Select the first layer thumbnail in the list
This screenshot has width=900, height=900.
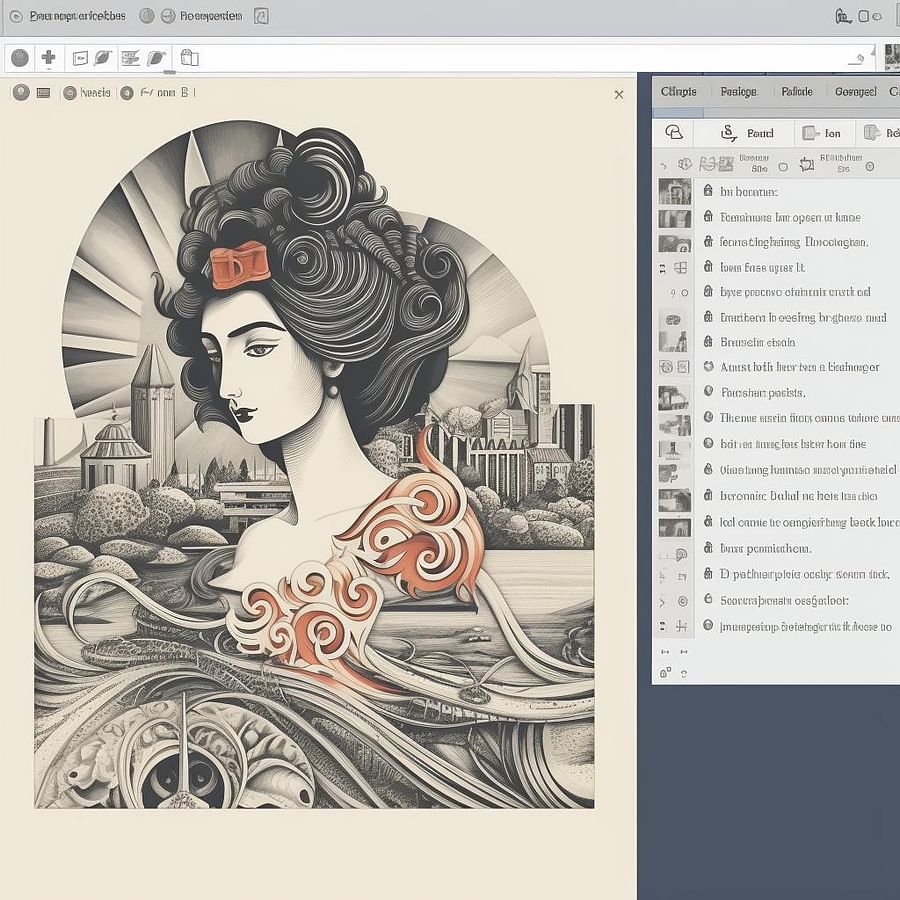pos(674,191)
